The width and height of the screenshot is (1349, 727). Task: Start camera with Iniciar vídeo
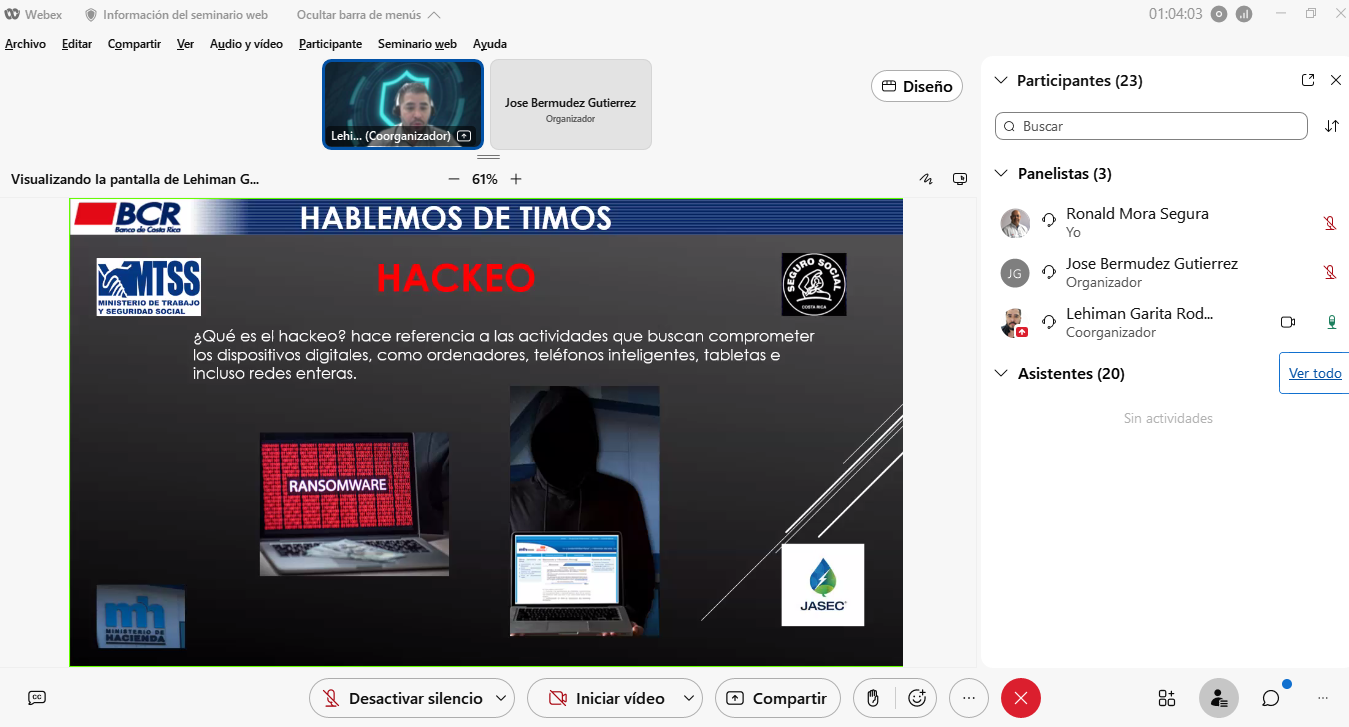pyautogui.click(x=606, y=699)
